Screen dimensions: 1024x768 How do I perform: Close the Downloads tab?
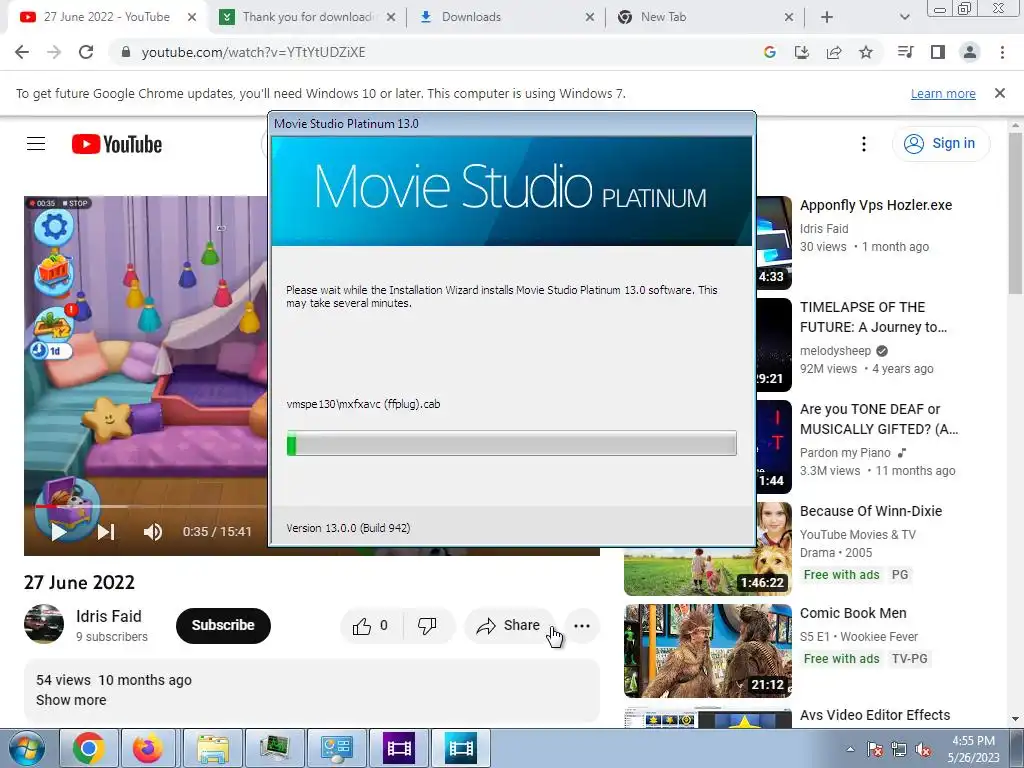pos(590,17)
